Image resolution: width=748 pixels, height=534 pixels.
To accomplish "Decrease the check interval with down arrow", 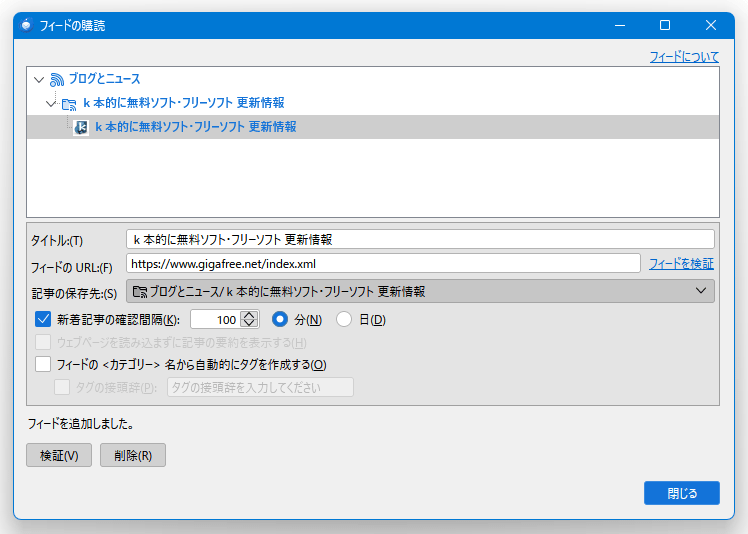I will tap(249, 324).
